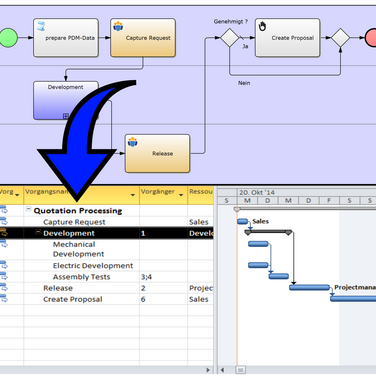Click the Gantt chart scrollbar left arrow

pyautogui.click(x=222, y=370)
